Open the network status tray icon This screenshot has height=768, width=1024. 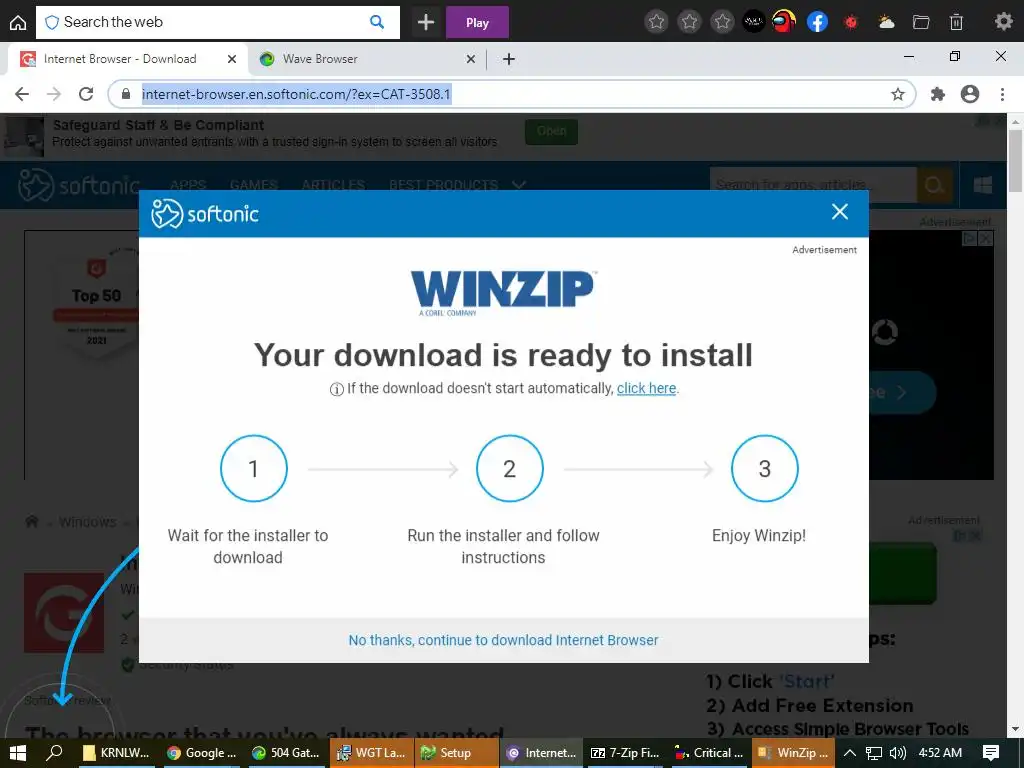[x=874, y=753]
